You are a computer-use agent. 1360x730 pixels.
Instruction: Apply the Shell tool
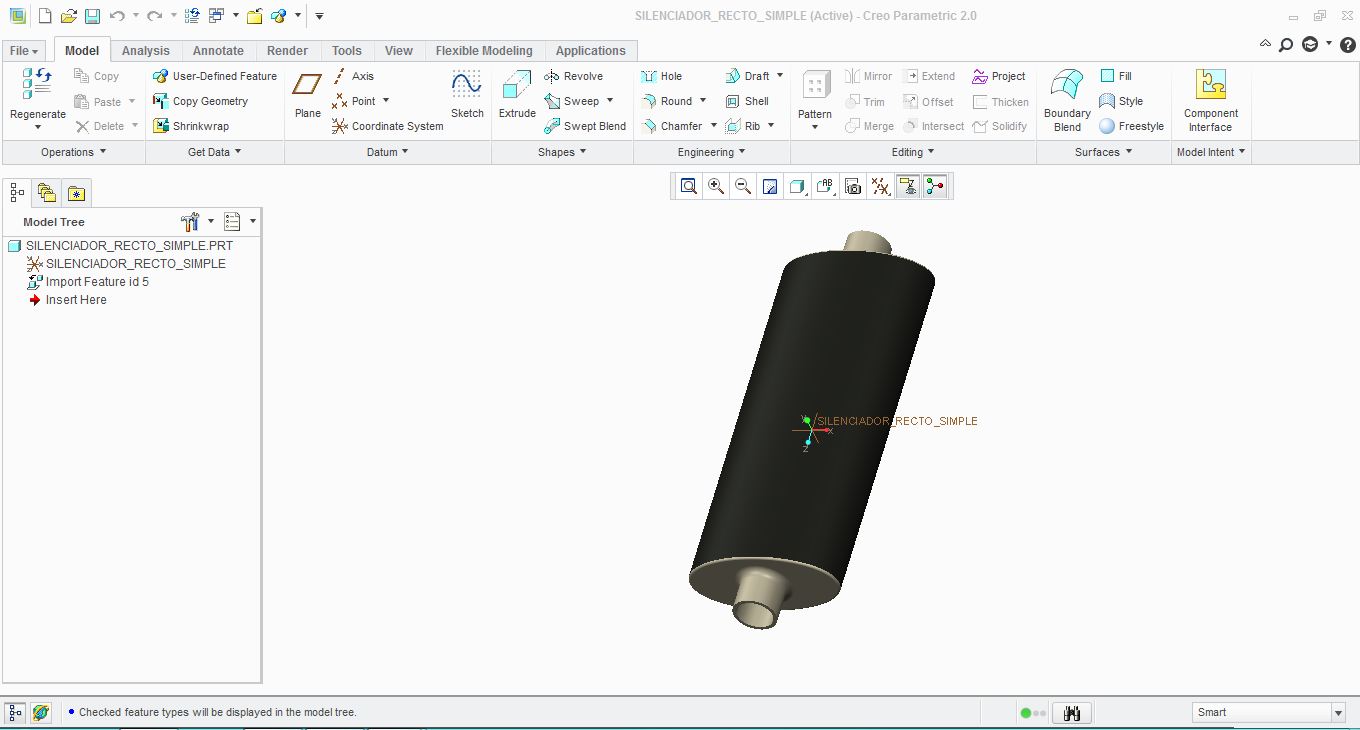coord(747,101)
